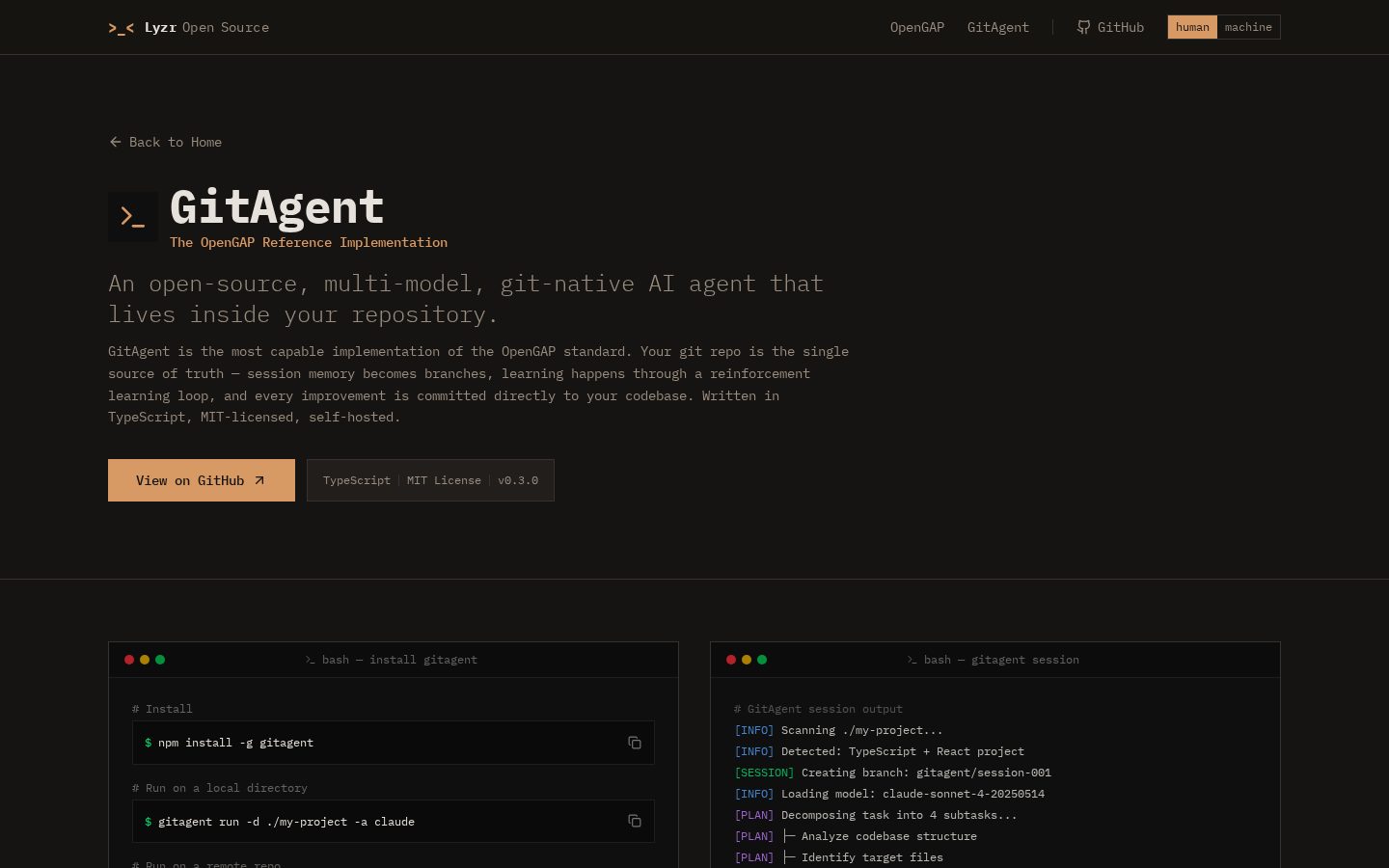Switch view mode to human
This screenshot has width=1389, height=868.
1192,27
